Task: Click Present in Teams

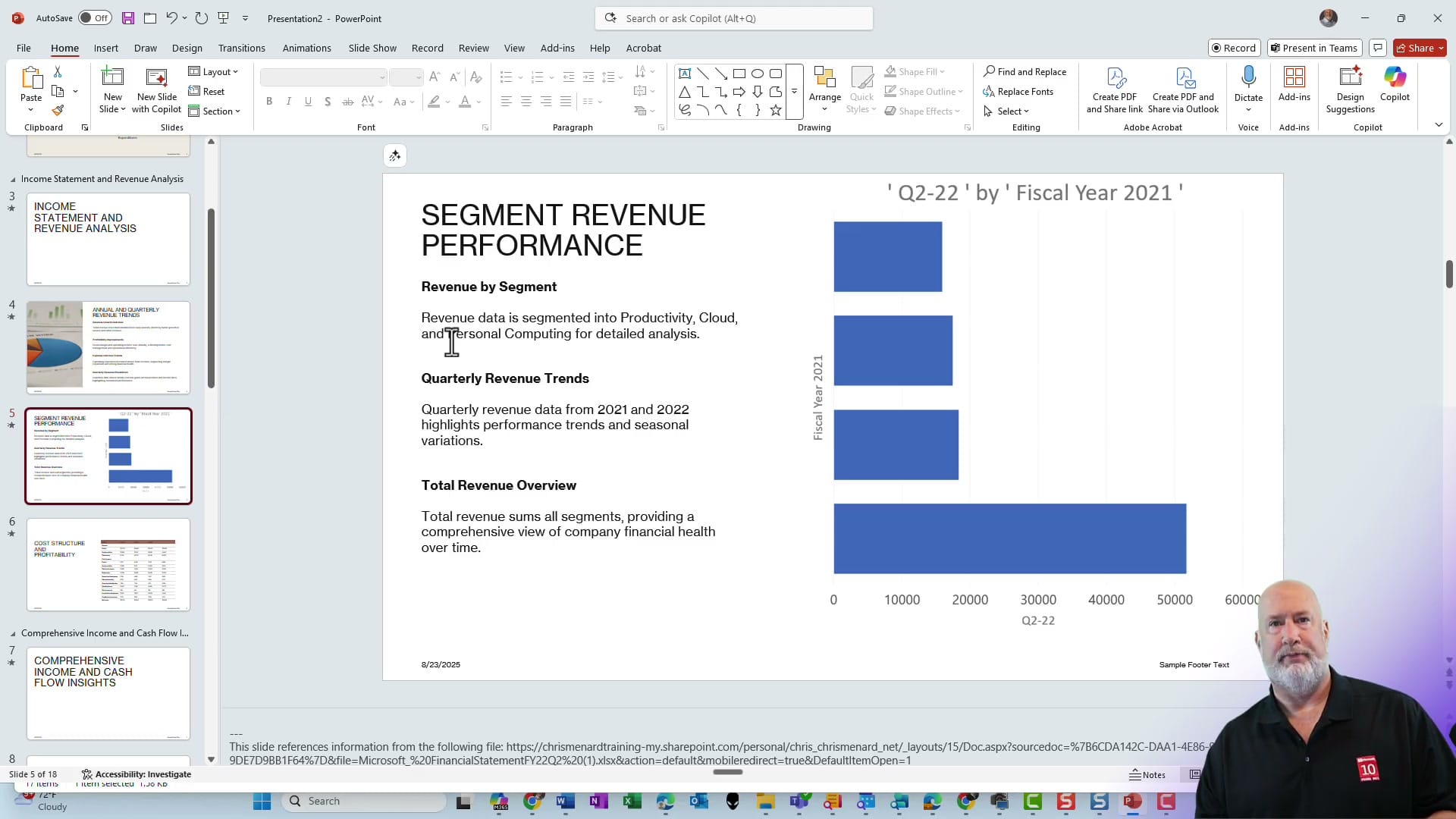Action: coord(1314,48)
